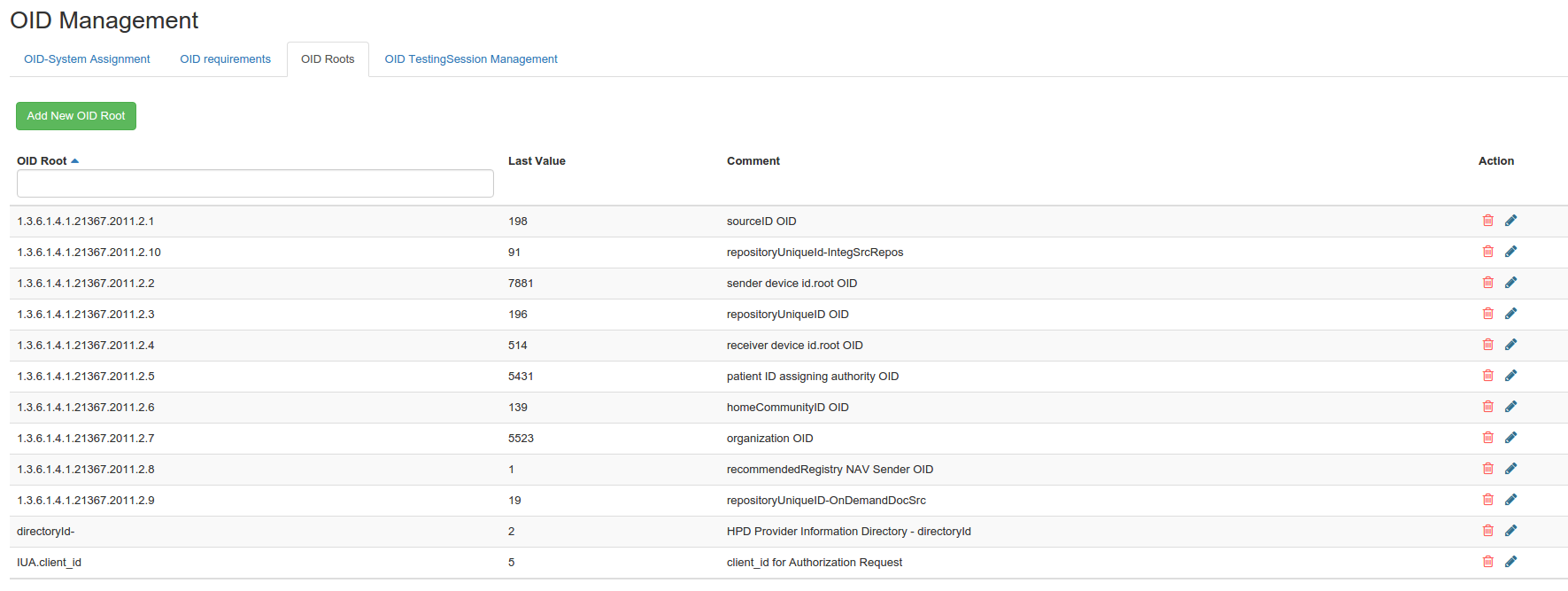Delete the patient ID assigning authority row
This screenshot has height=591, width=1568.
point(1487,376)
